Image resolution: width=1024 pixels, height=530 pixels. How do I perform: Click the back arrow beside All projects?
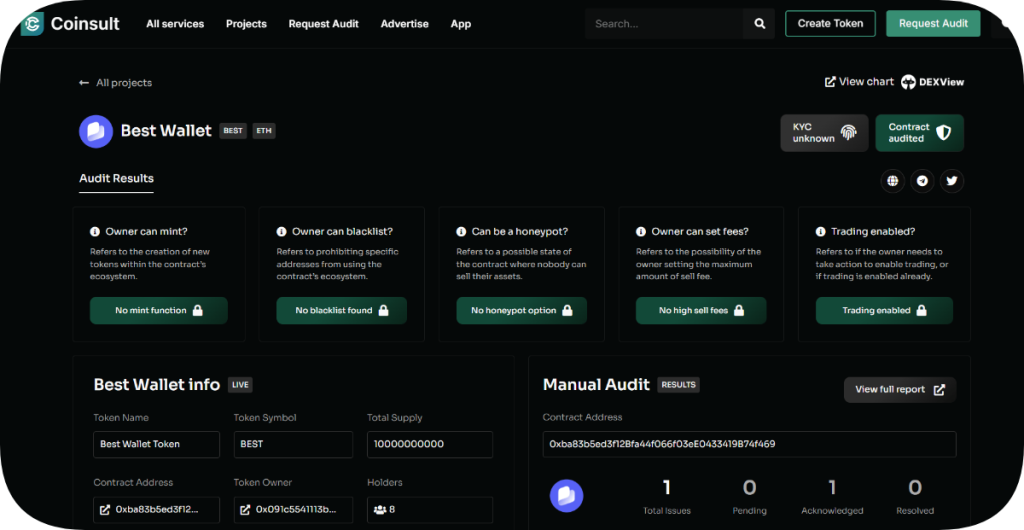click(84, 83)
